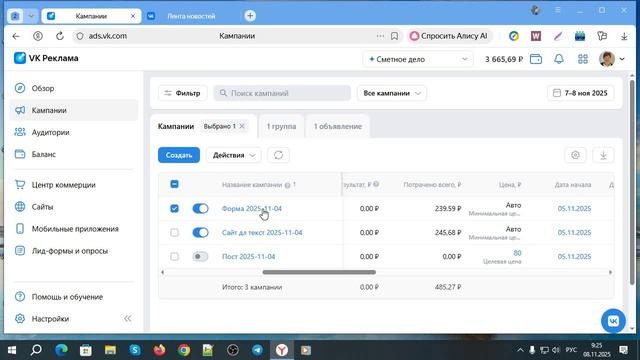Turn off the Сайт дл текст campaign switch
This screenshot has width=640, height=360.
pyautogui.click(x=200, y=232)
